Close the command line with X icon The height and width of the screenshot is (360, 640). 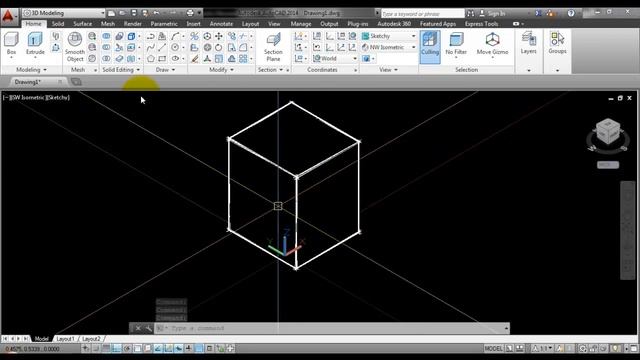[x=138, y=328]
